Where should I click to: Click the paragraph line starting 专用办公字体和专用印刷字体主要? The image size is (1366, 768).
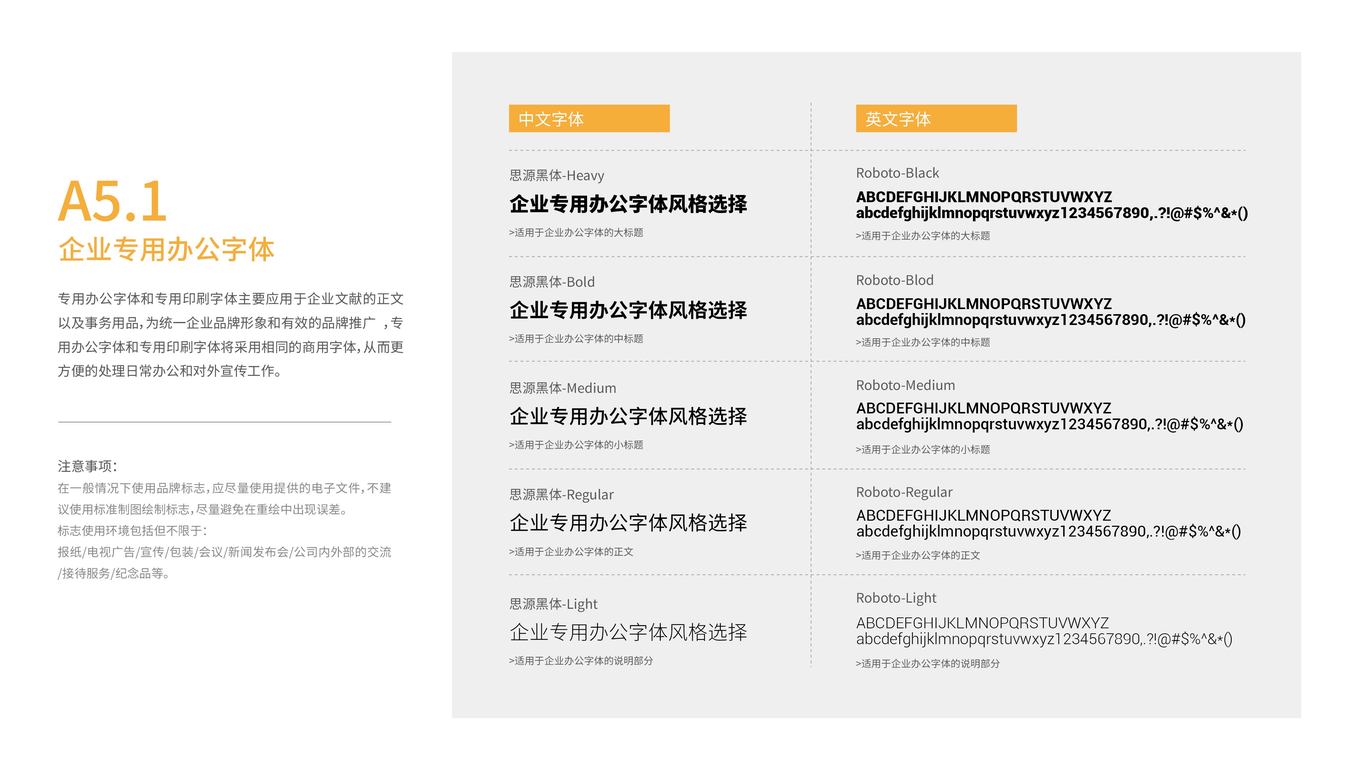tap(231, 298)
